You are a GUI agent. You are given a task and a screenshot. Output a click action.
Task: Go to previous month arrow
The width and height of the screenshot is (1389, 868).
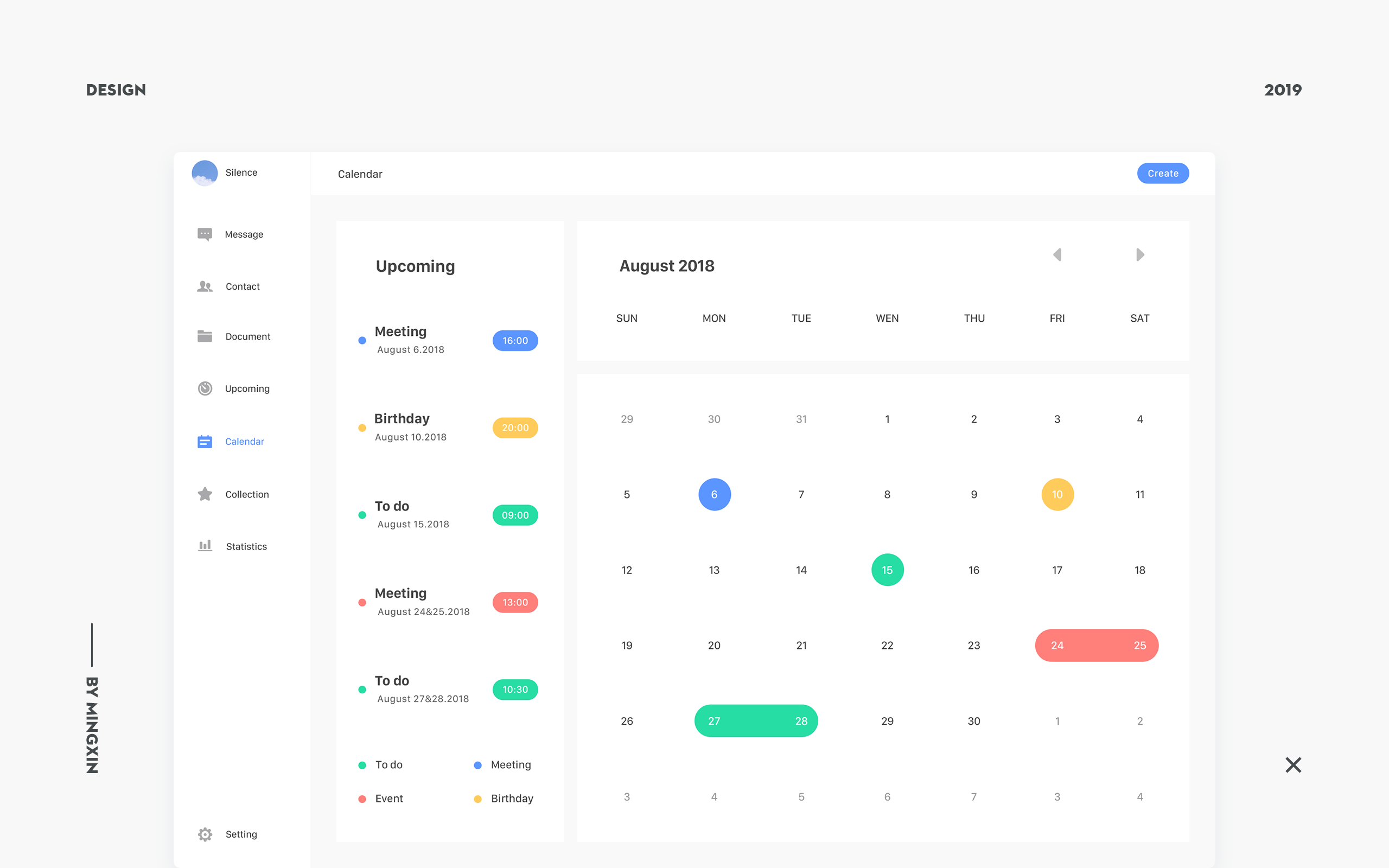[x=1057, y=254]
